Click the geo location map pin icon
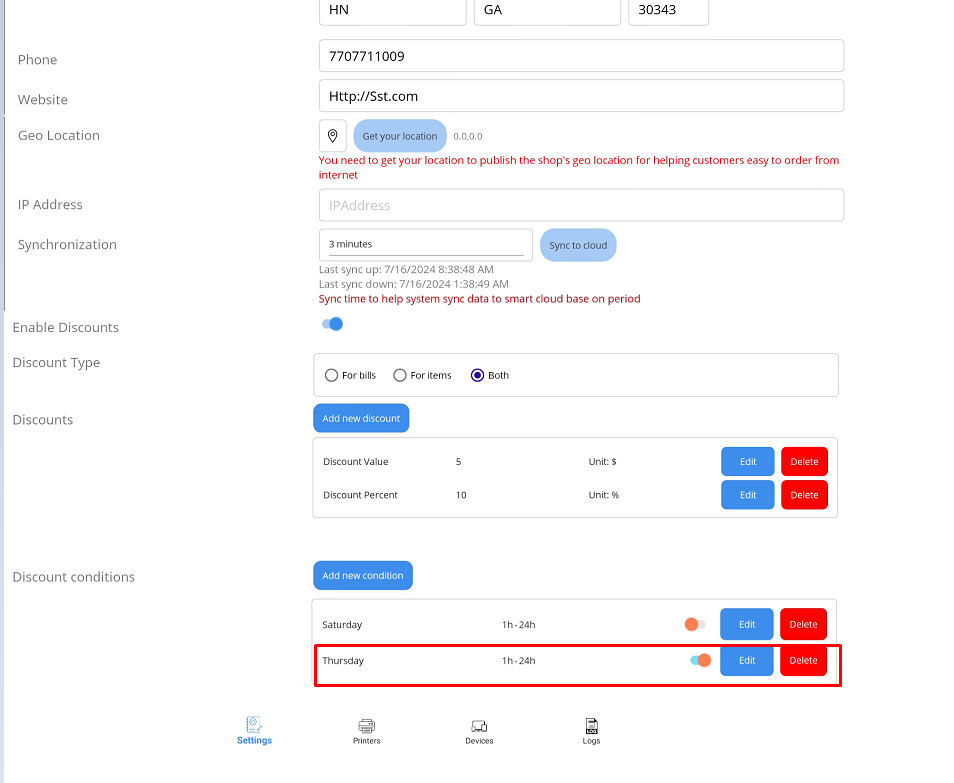Image resolution: width=954 pixels, height=783 pixels. click(333, 136)
